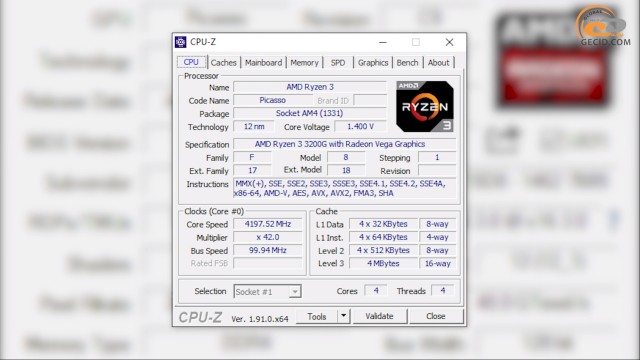Click the Family value F
Viewport: 640px width, 360px height.
tap(252, 157)
